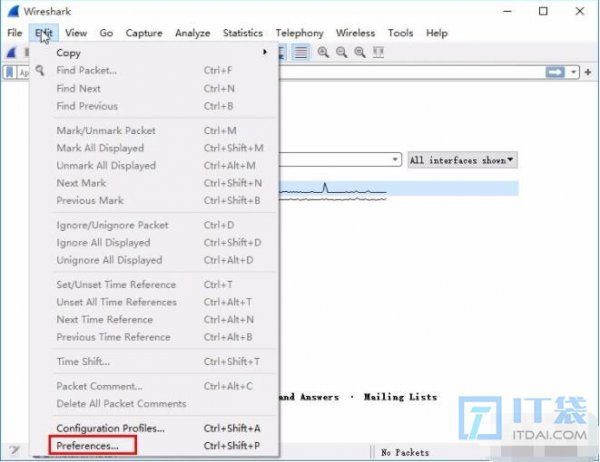Select Next Time Reference entry
Viewport: 600px width, 462px height.
tap(154, 320)
